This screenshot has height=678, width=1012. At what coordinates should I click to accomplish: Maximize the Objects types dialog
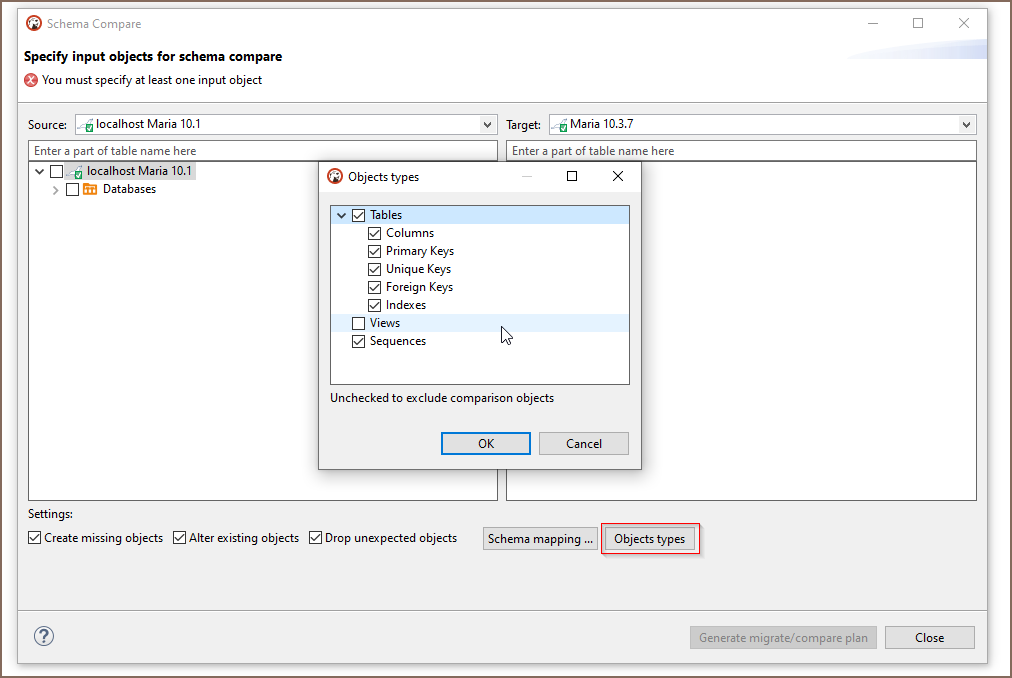[x=572, y=176]
